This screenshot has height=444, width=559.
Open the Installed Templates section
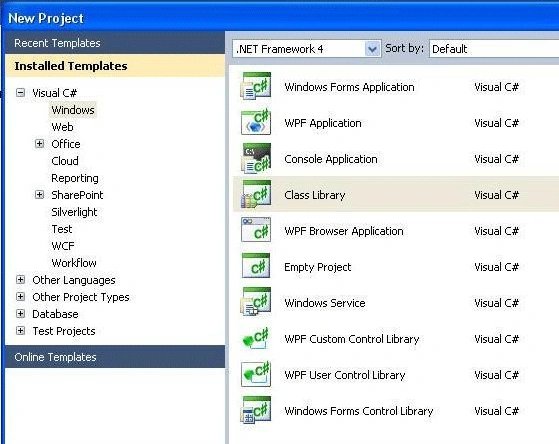point(115,66)
